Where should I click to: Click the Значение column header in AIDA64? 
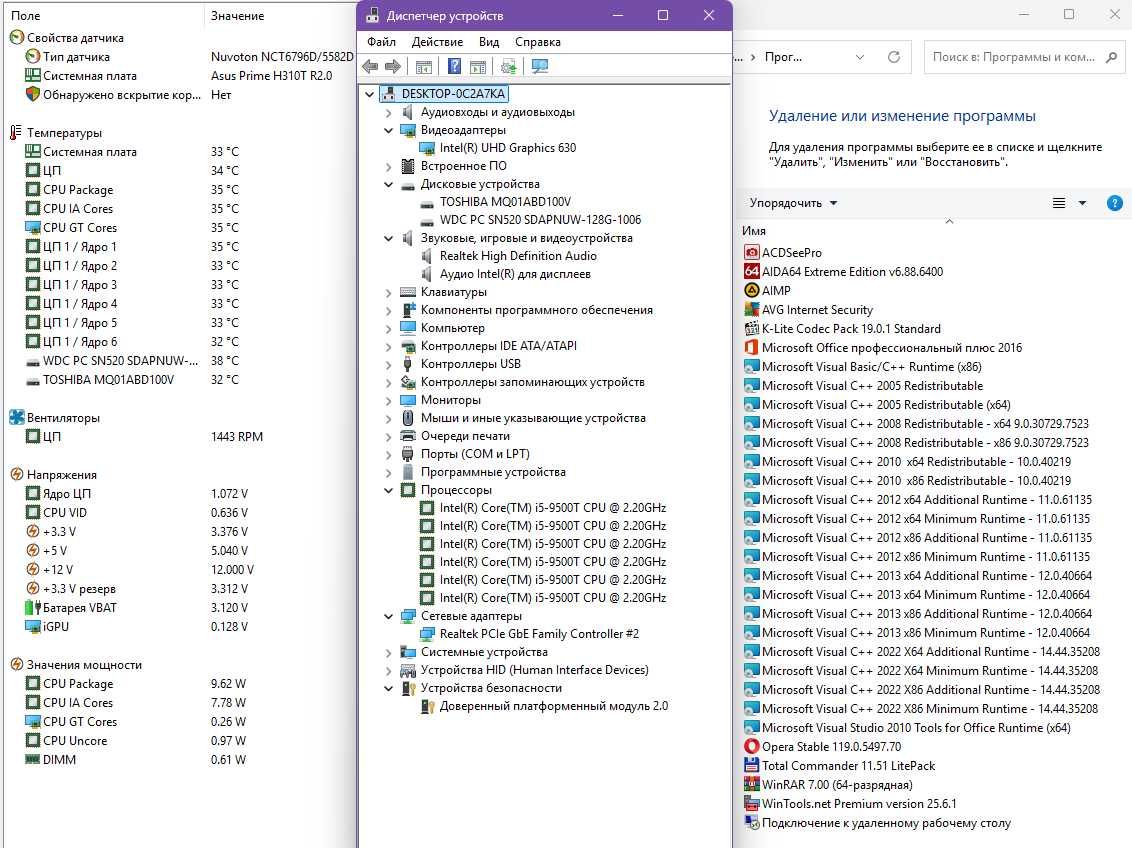(238, 16)
